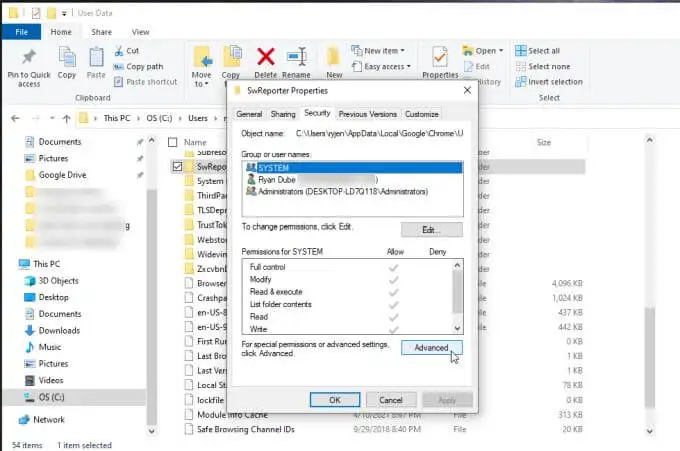Switch to the View ribbon tab
Screen dimensions: 680x451
click(x=141, y=32)
